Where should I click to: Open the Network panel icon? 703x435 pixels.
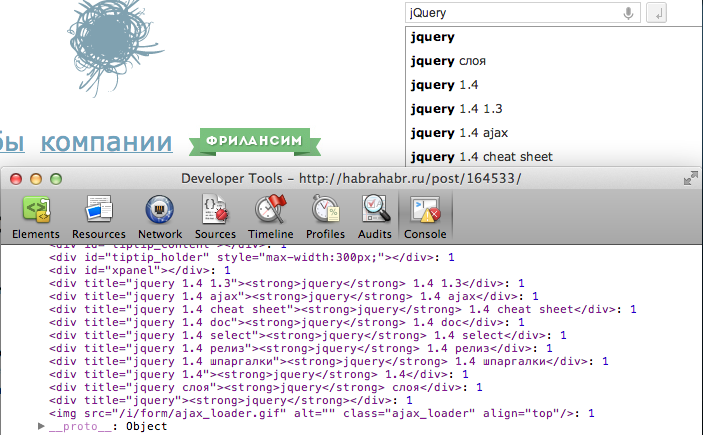pyautogui.click(x=160, y=209)
